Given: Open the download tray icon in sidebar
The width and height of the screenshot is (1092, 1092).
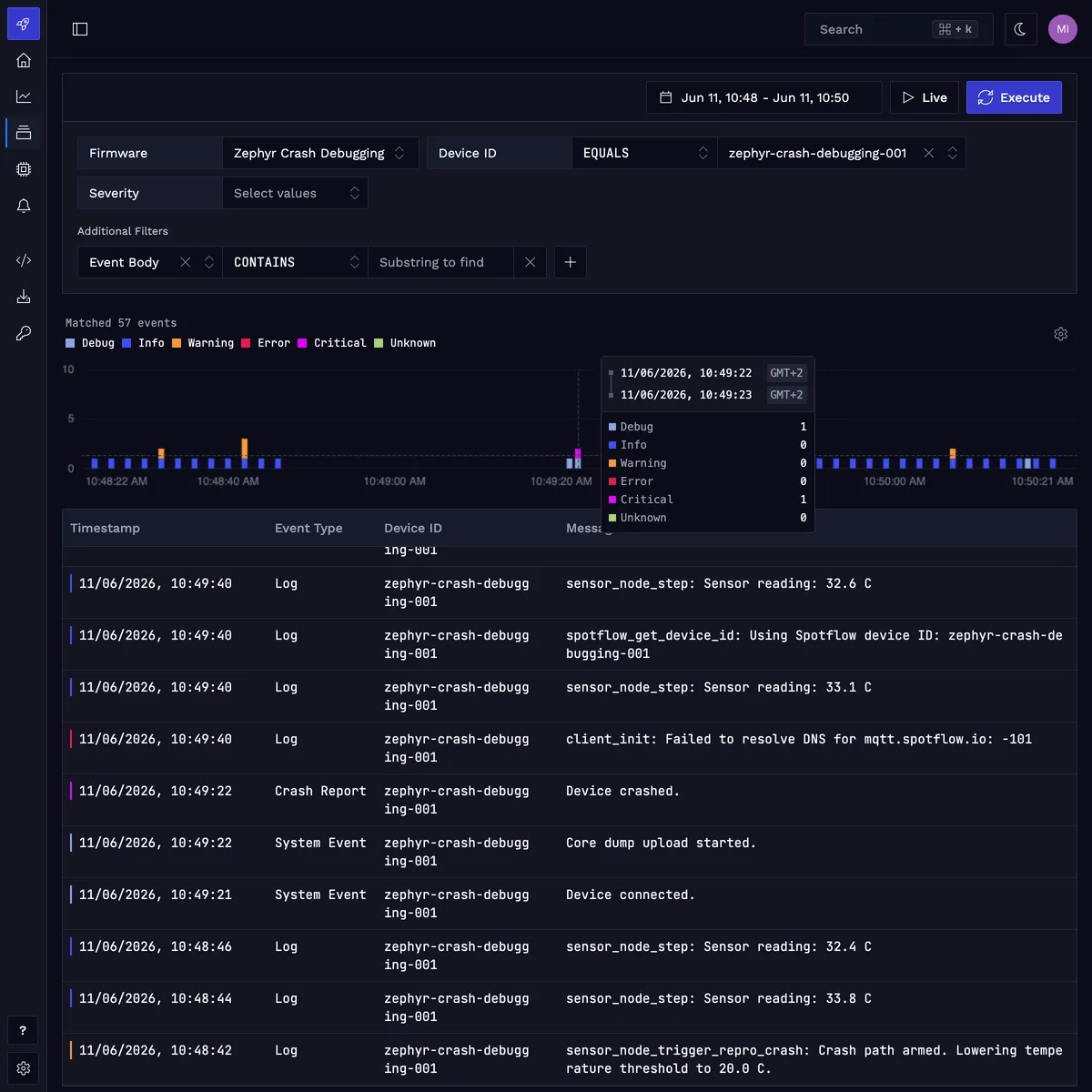Looking at the screenshot, I should click(x=24, y=297).
